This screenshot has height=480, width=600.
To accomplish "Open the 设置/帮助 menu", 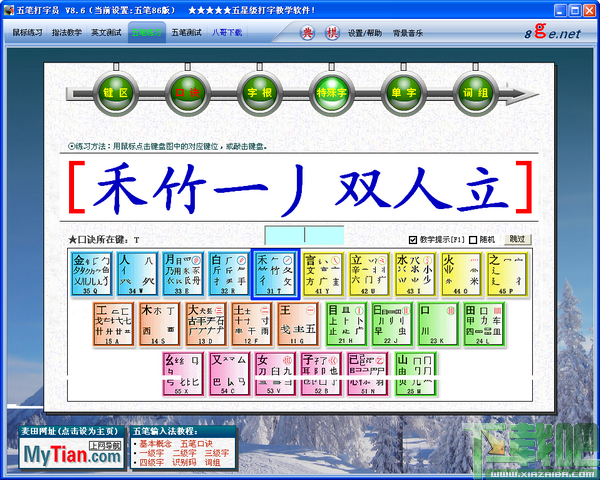I will [x=365, y=33].
